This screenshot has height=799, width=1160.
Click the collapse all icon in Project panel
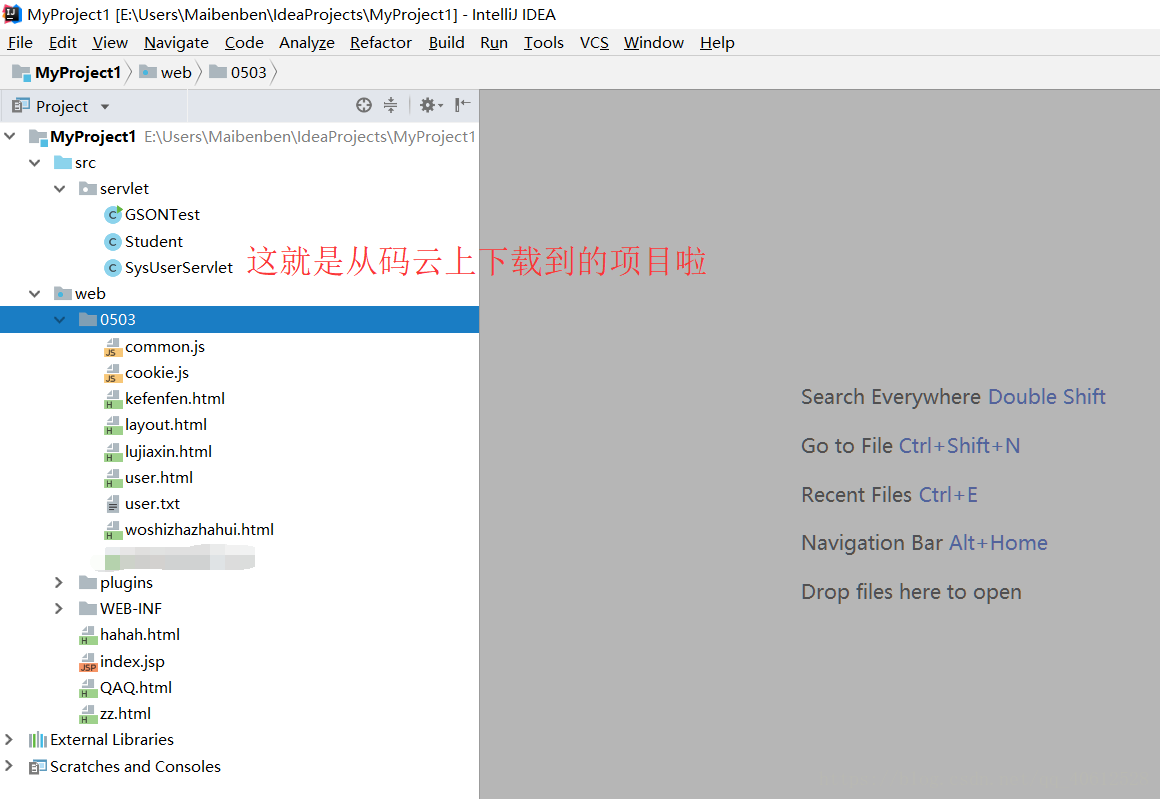tap(390, 106)
